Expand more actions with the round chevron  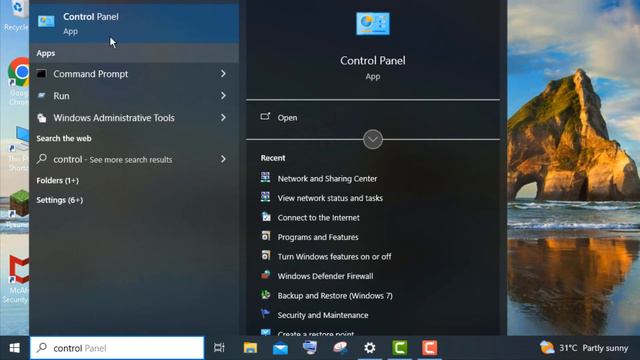coord(373,140)
